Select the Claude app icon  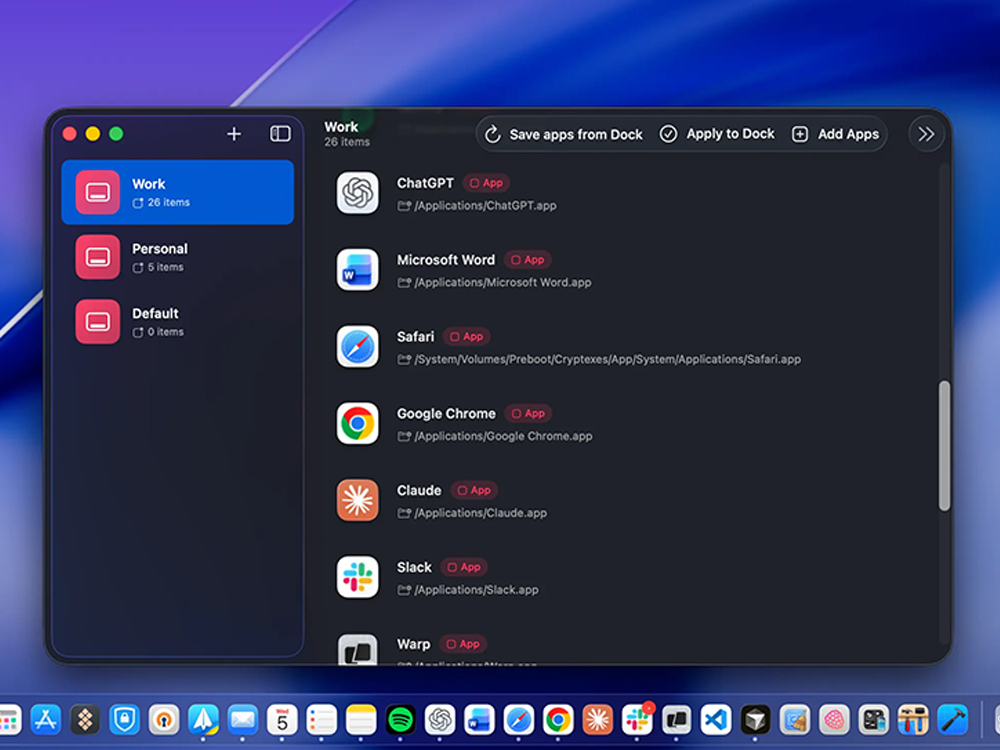(x=357, y=500)
